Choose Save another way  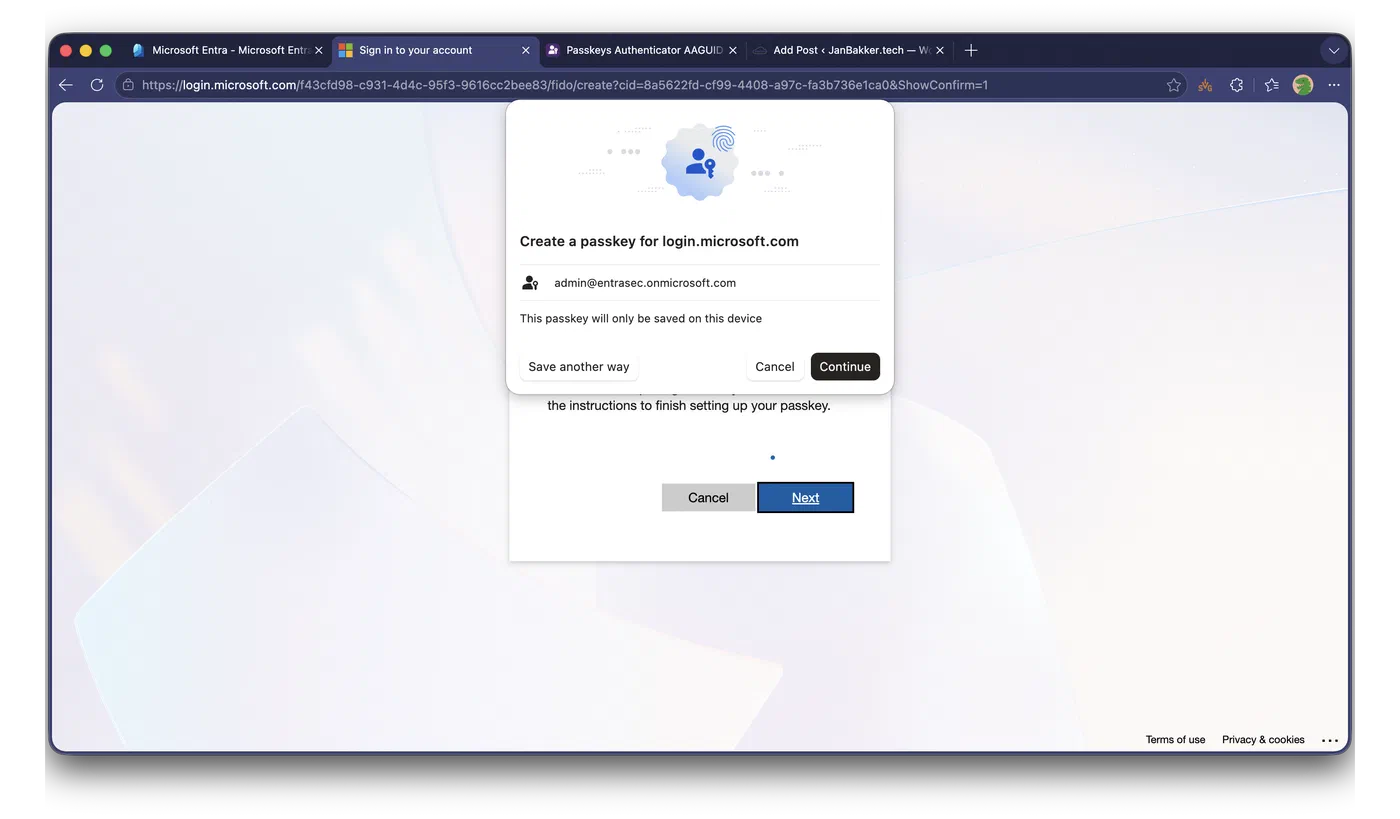click(579, 367)
